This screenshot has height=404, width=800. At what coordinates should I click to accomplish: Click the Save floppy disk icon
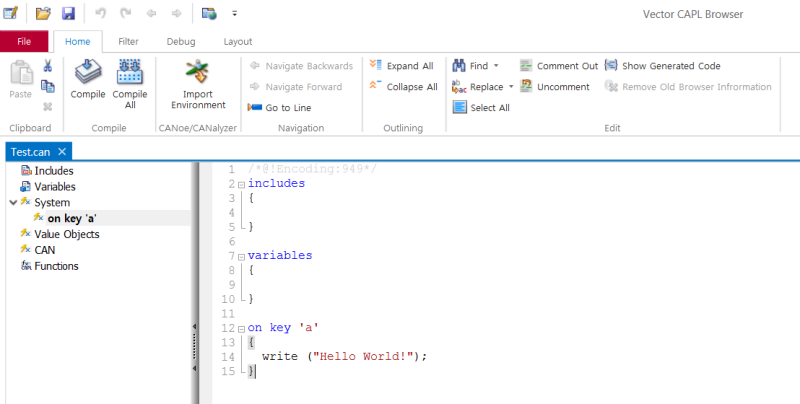68,13
